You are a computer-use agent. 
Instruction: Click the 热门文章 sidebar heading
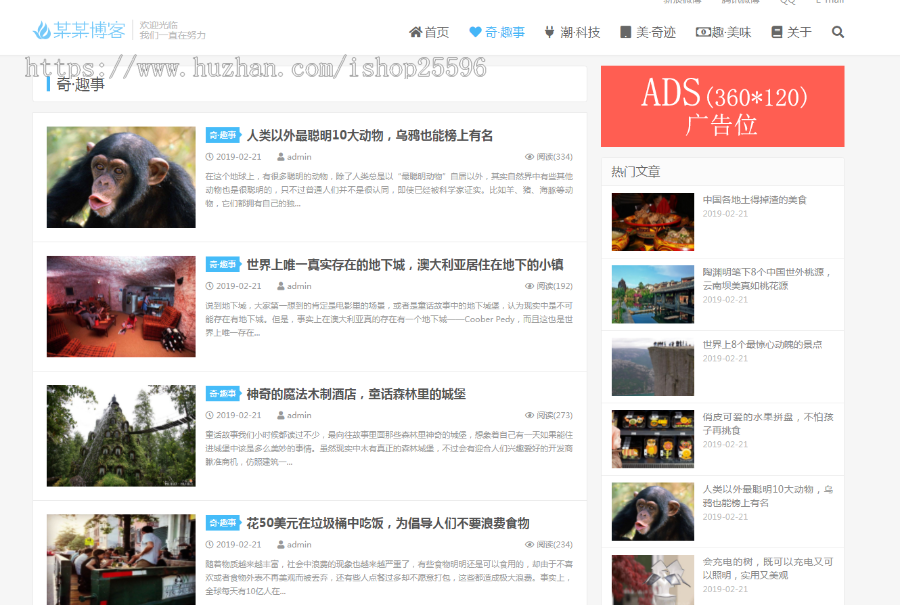point(635,172)
